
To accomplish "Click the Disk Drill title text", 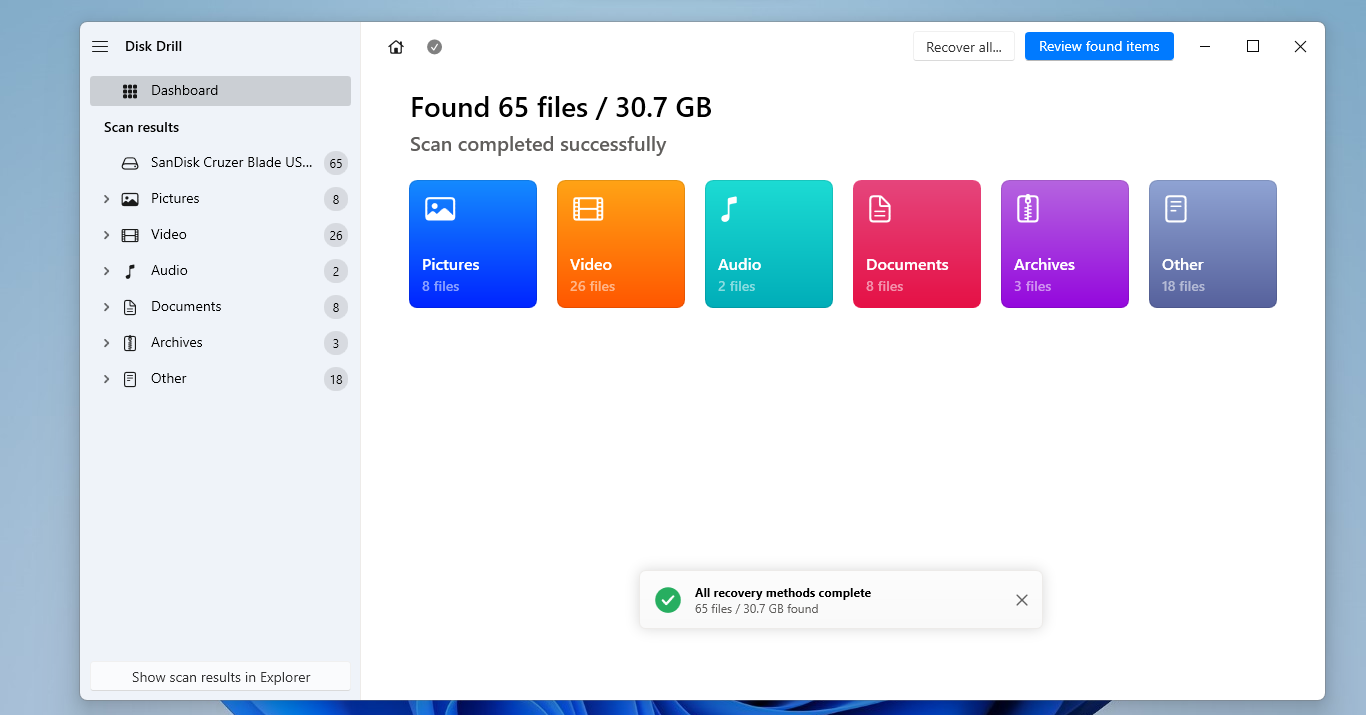I will [x=153, y=46].
